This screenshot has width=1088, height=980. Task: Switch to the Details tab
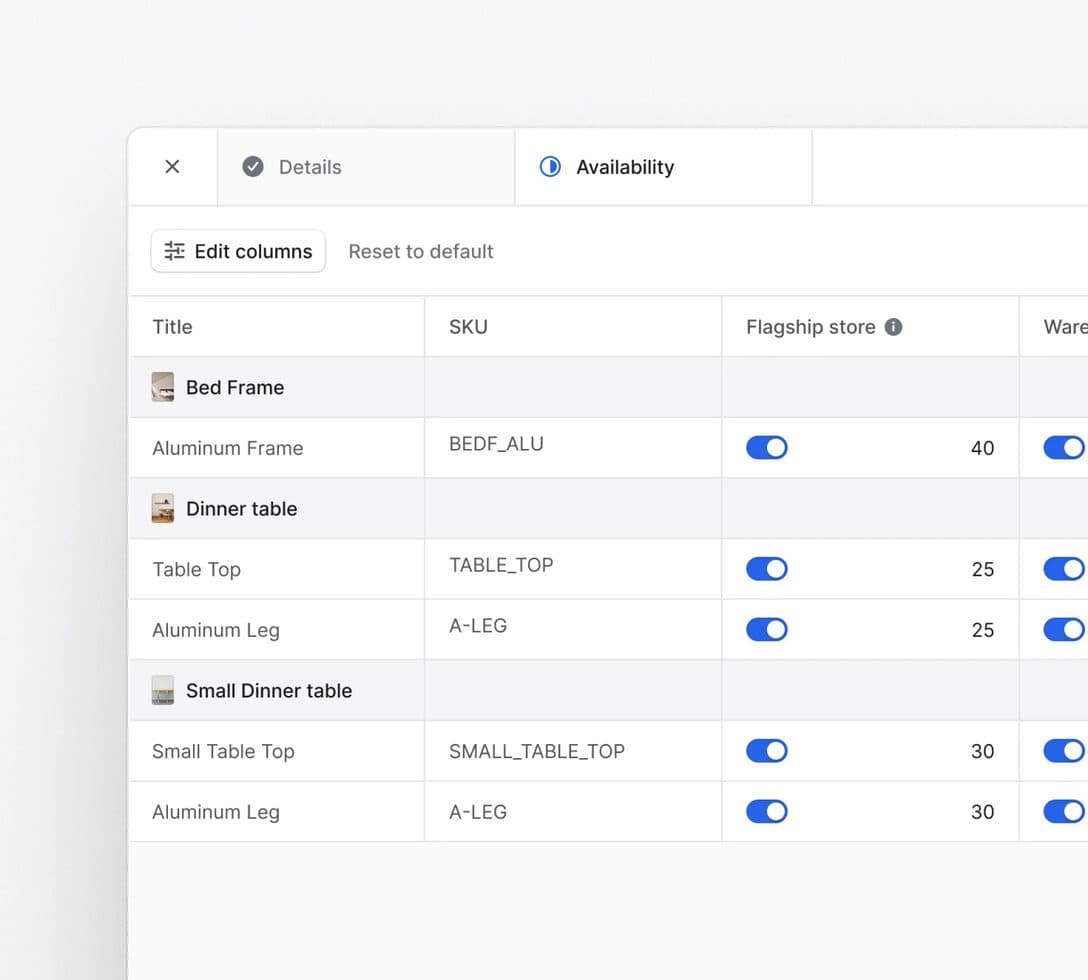(x=366, y=167)
